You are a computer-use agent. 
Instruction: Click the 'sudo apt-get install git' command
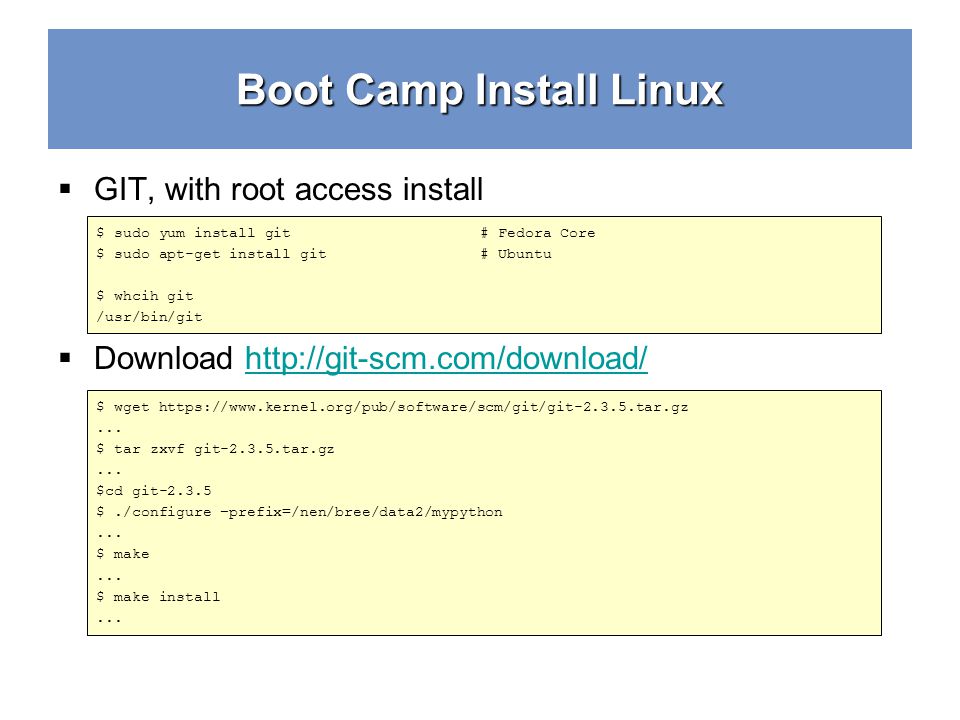[211, 254]
